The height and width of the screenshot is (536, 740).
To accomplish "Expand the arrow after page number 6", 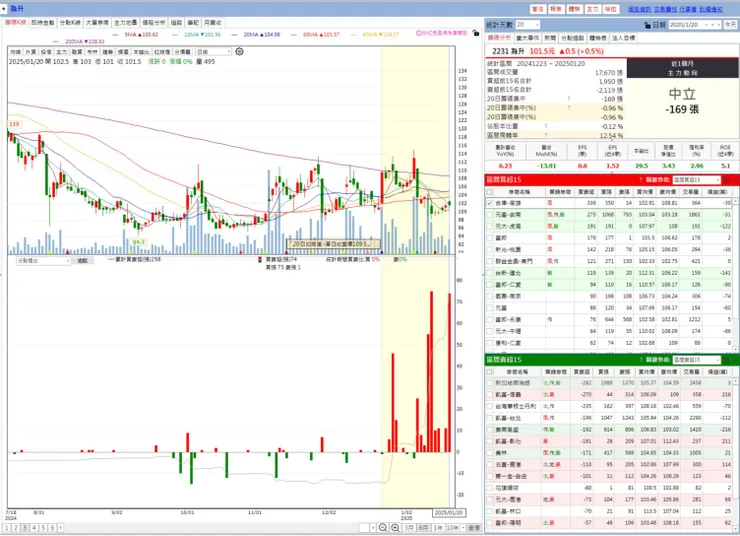I will point(61,528).
